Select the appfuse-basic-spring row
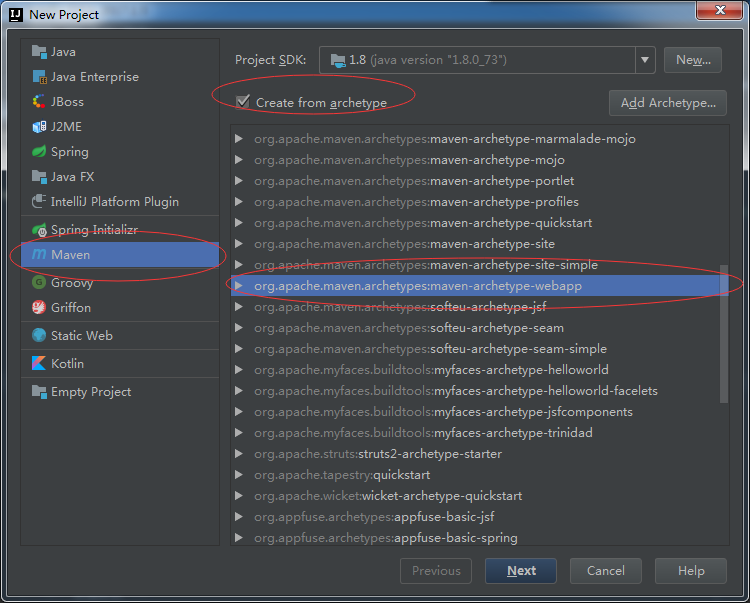The height and width of the screenshot is (603, 750). 479,537
